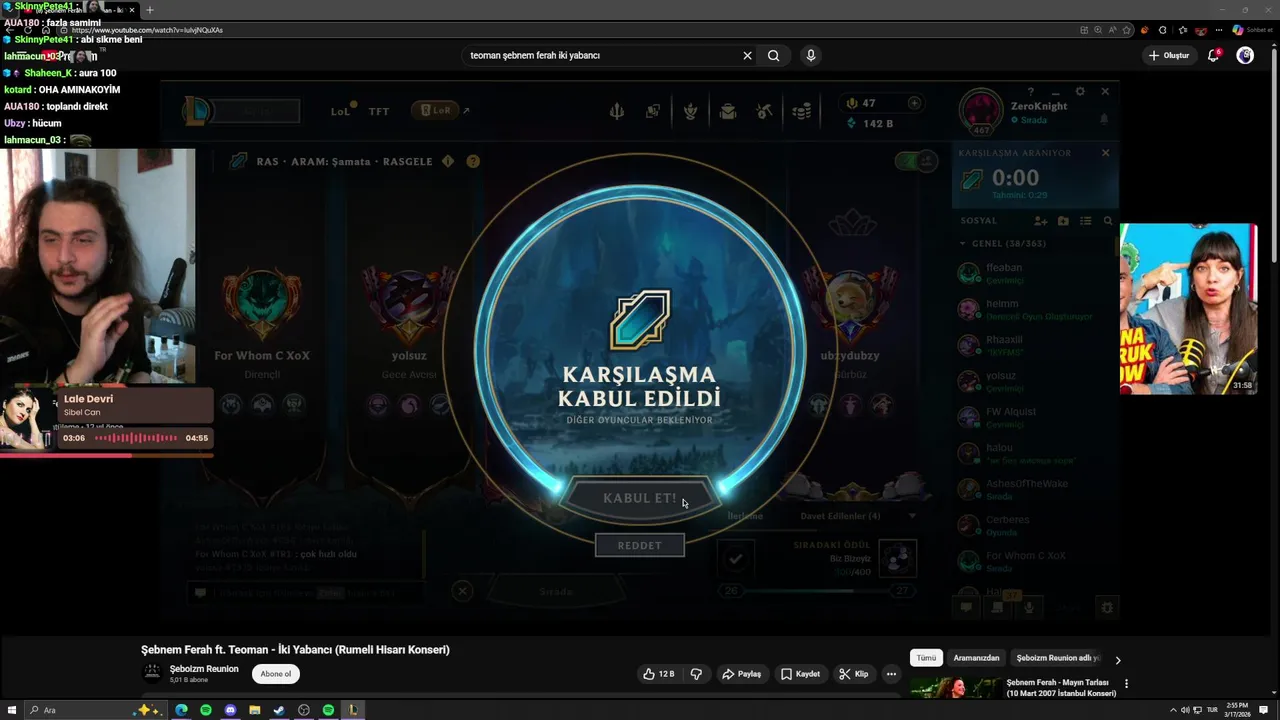Open the crafting hammer icon in nav
Screen dimensions: 1280x720
tap(765, 111)
